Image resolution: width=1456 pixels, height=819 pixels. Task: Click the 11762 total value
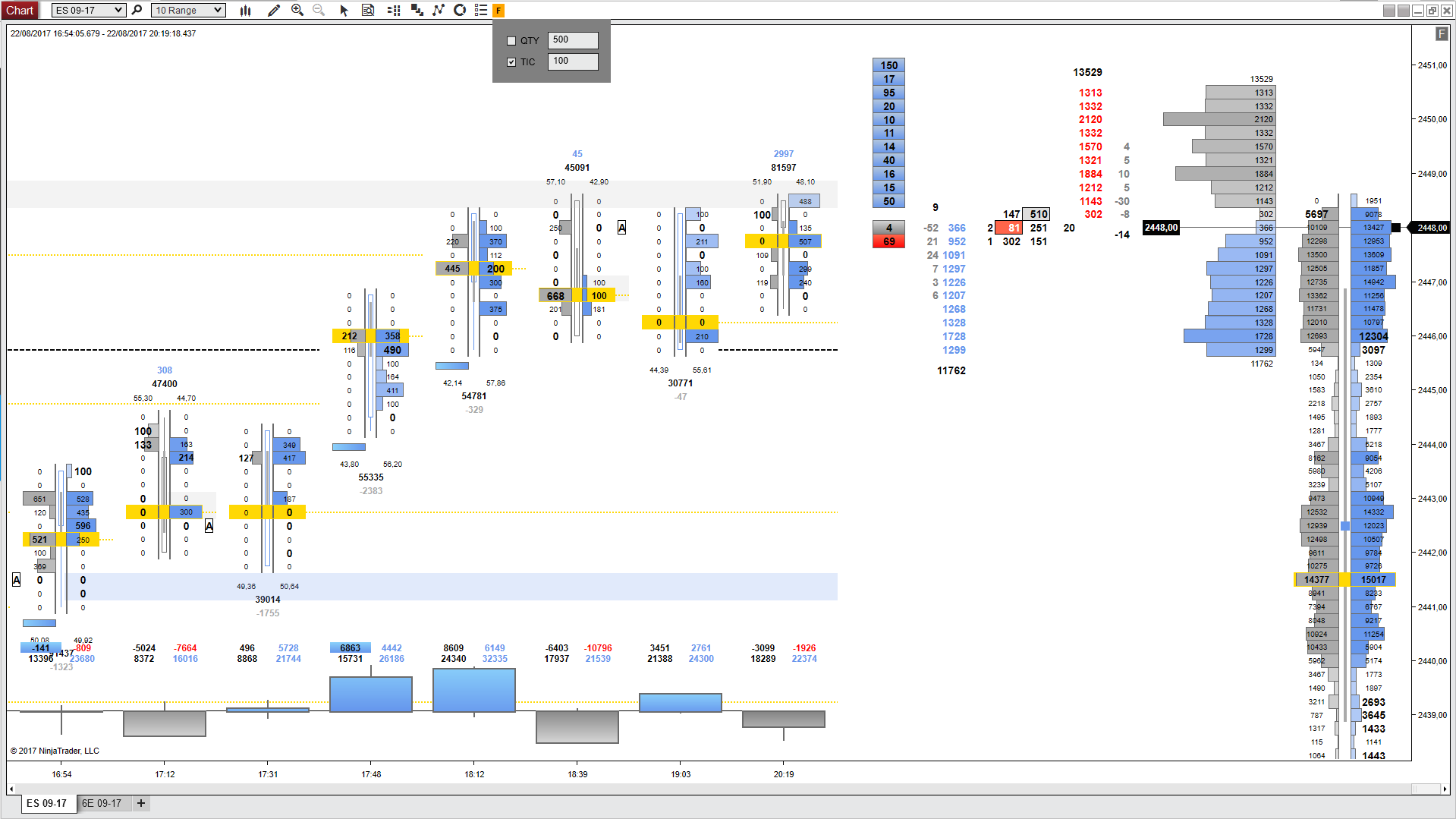951,370
